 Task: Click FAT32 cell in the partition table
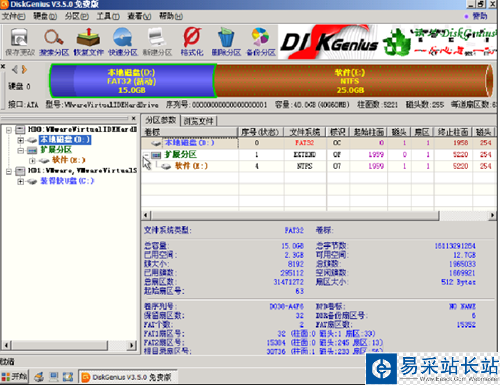click(x=304, y=143)
